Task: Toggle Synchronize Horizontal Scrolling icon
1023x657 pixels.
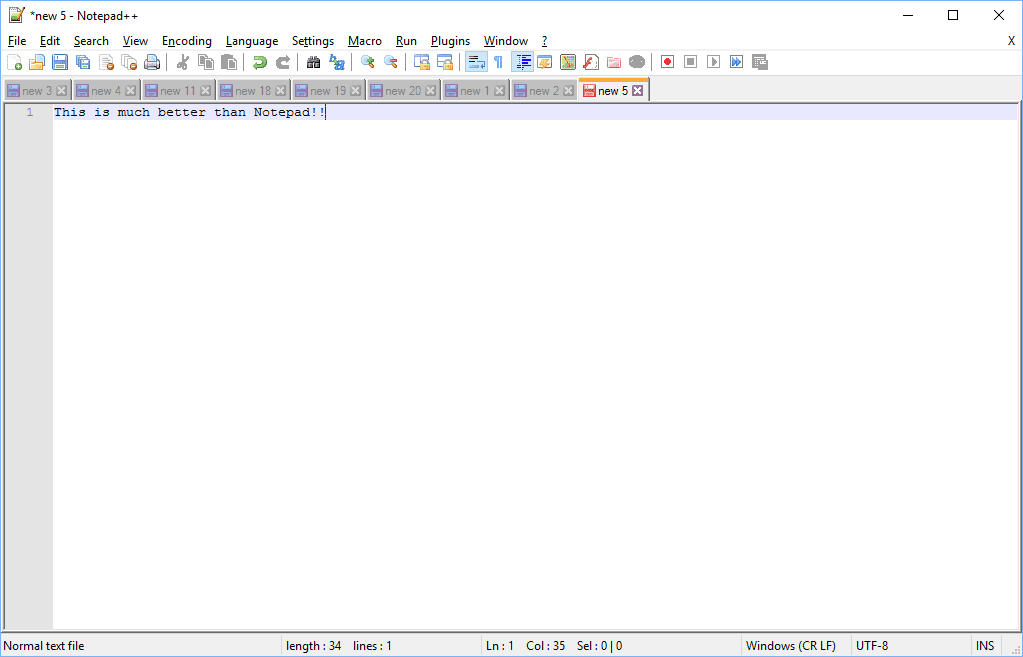Action: pyautogui.click(x=444, y=62)
